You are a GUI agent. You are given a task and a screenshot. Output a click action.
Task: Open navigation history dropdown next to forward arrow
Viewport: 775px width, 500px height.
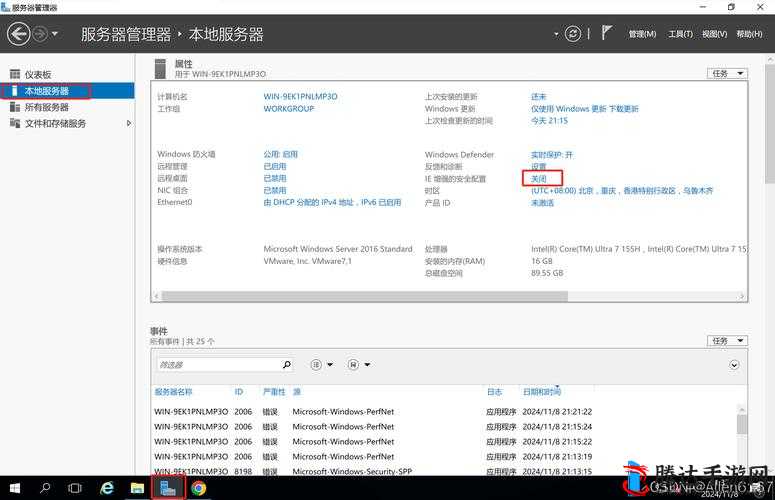click(55, 34)
